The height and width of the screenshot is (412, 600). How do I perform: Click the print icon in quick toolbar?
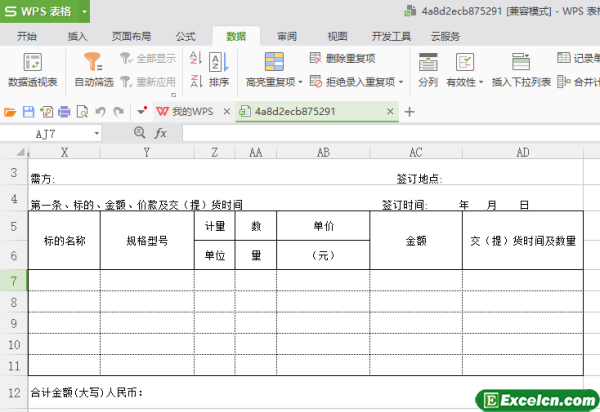(x=64, y=111)
